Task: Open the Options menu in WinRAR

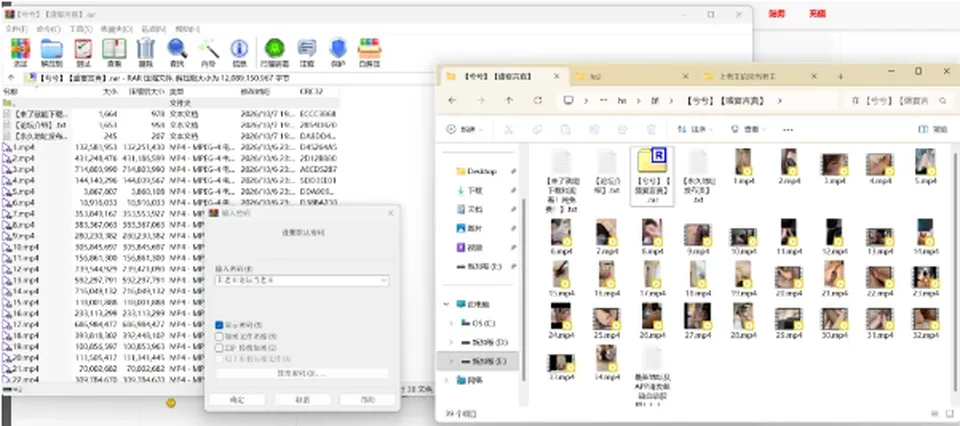Action: point(154,29)
